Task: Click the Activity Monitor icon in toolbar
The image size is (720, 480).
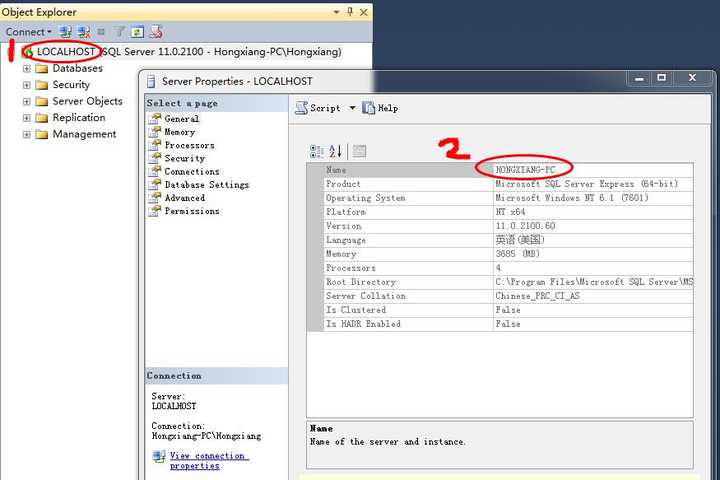Action: coord(156,32)
